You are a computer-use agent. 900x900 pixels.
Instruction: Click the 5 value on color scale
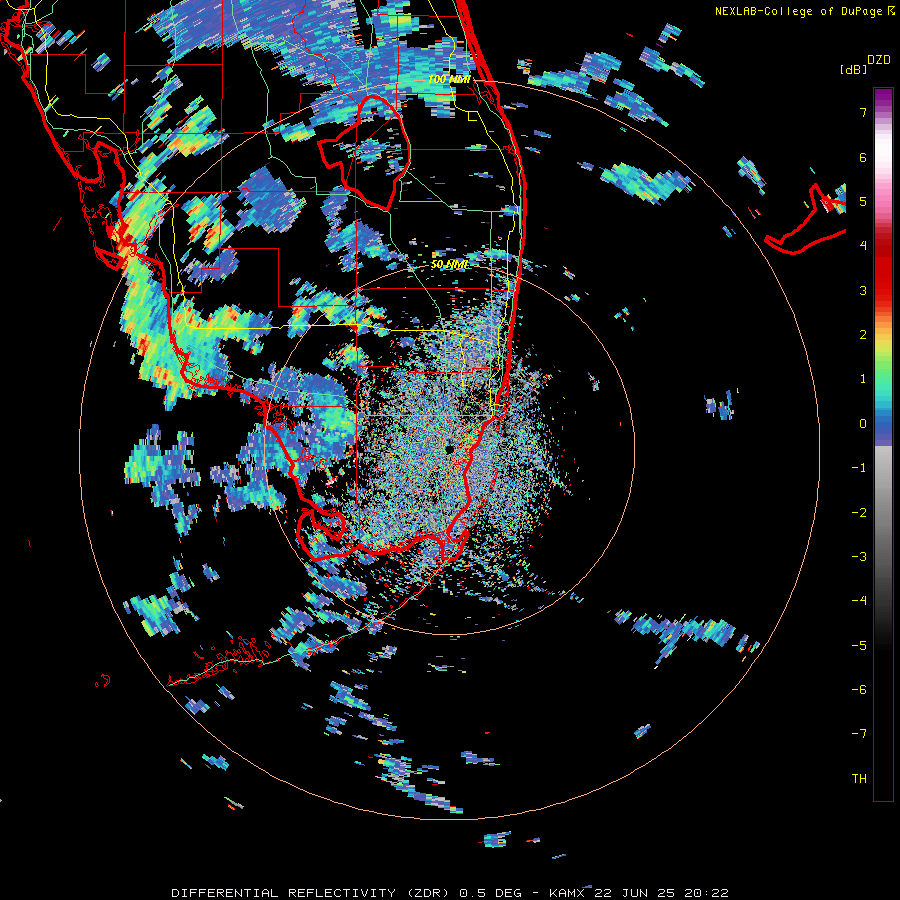(x=863, y=201)
